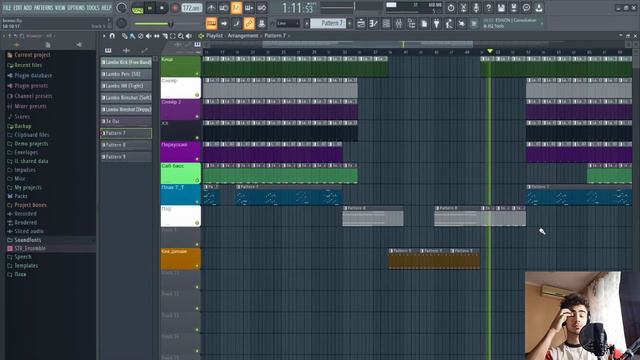640x360 pixels.
Task: Toggle the metronome icon
Action: coord(211,8)
